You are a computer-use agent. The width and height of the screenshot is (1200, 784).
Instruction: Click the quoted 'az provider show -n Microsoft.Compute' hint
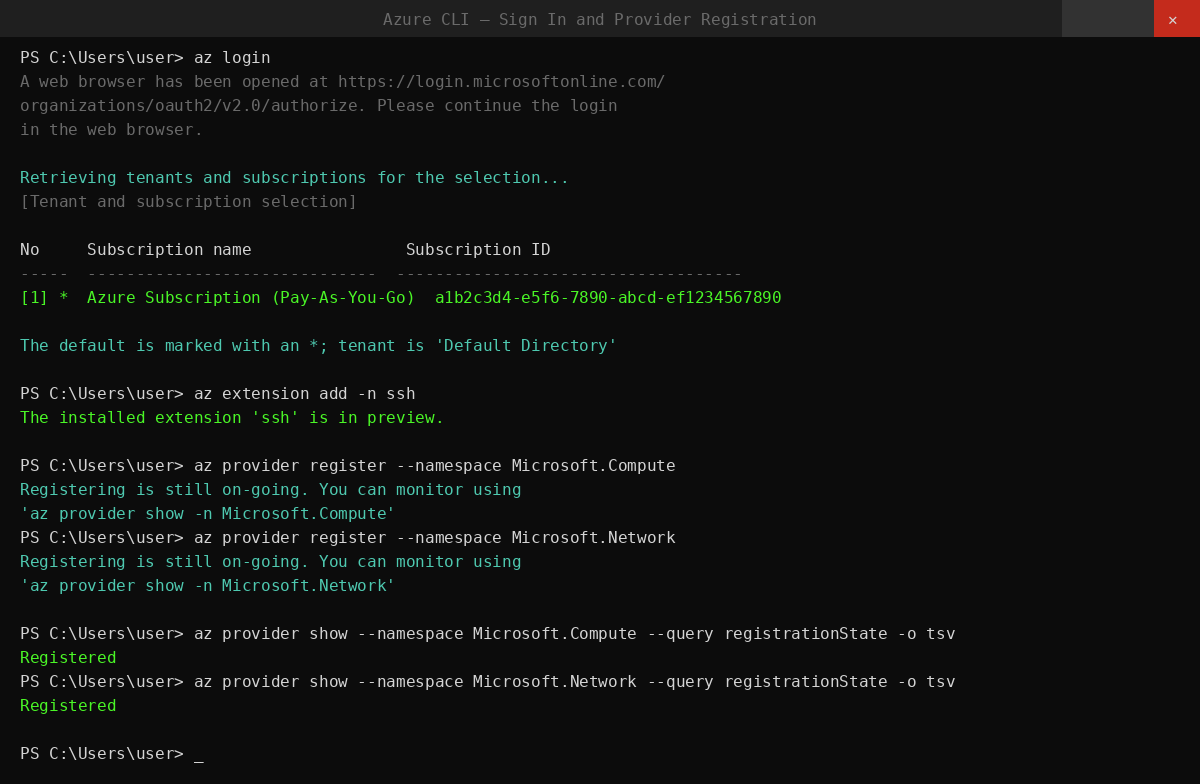(207, 514)
